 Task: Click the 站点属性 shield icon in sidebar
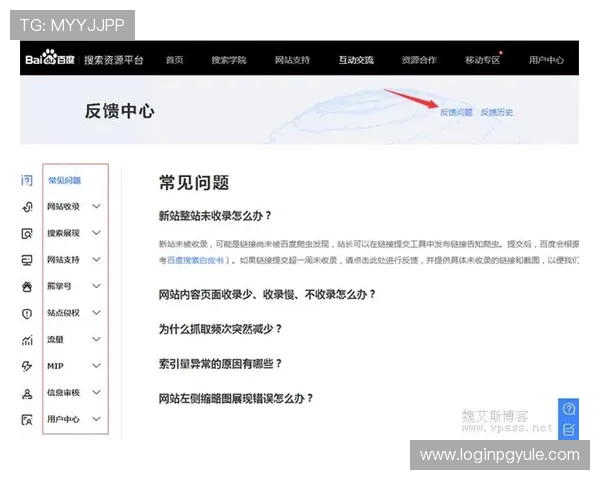(x=27, y=313)
